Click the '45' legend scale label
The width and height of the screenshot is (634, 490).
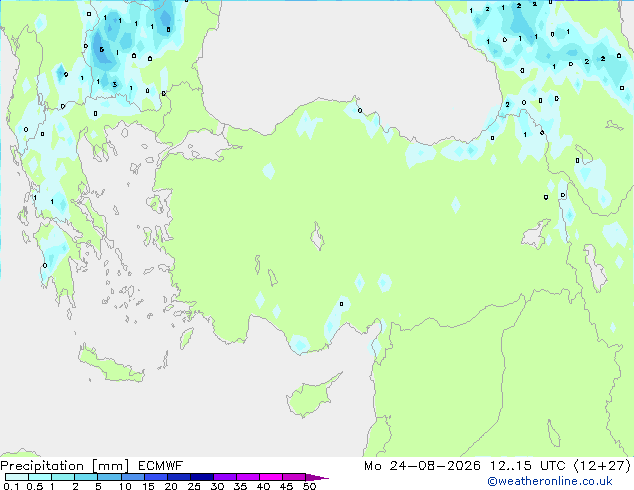pos(286,486)
